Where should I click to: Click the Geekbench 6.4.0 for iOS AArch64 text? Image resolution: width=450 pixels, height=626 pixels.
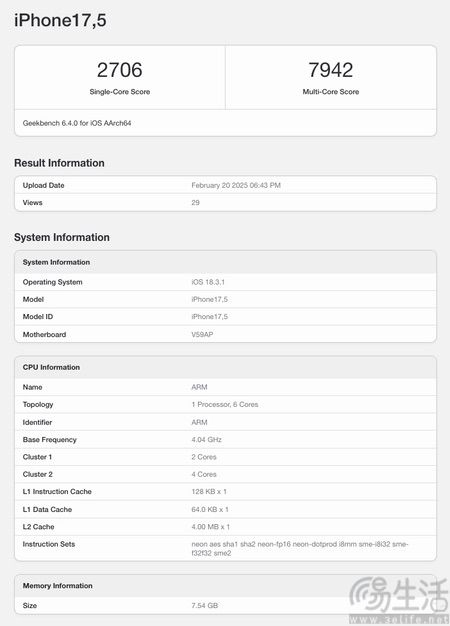77,123
